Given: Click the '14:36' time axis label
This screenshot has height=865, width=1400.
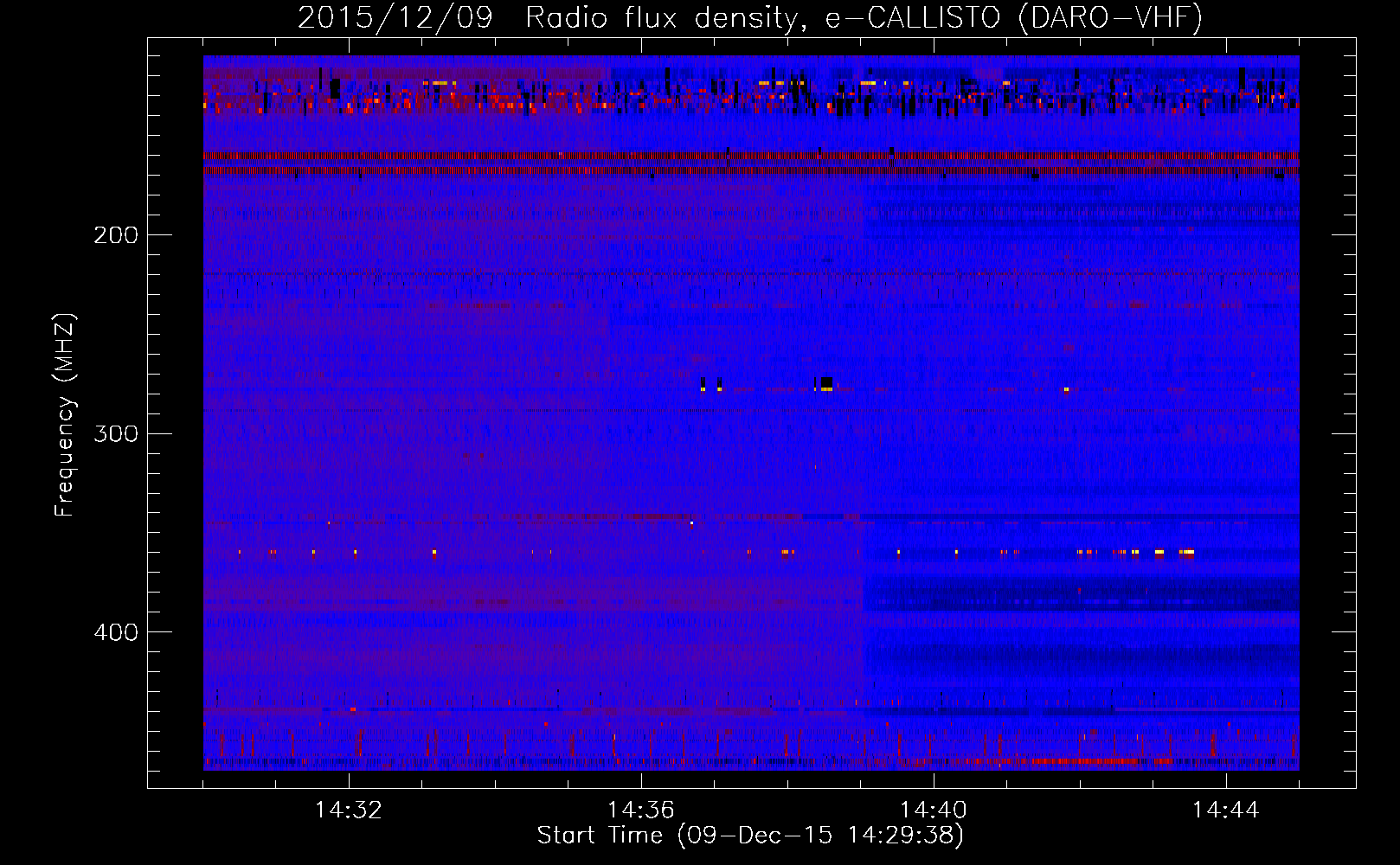Looking at the screenshot, I should 640,811.
